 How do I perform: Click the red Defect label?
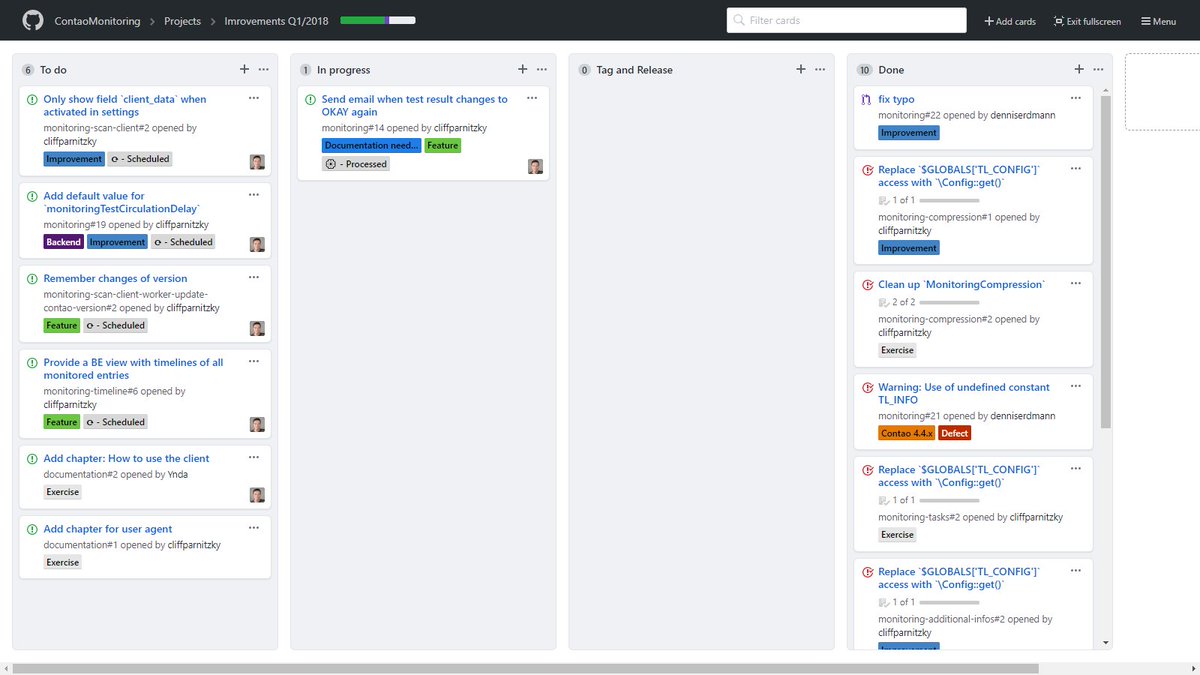click(955, 433)
